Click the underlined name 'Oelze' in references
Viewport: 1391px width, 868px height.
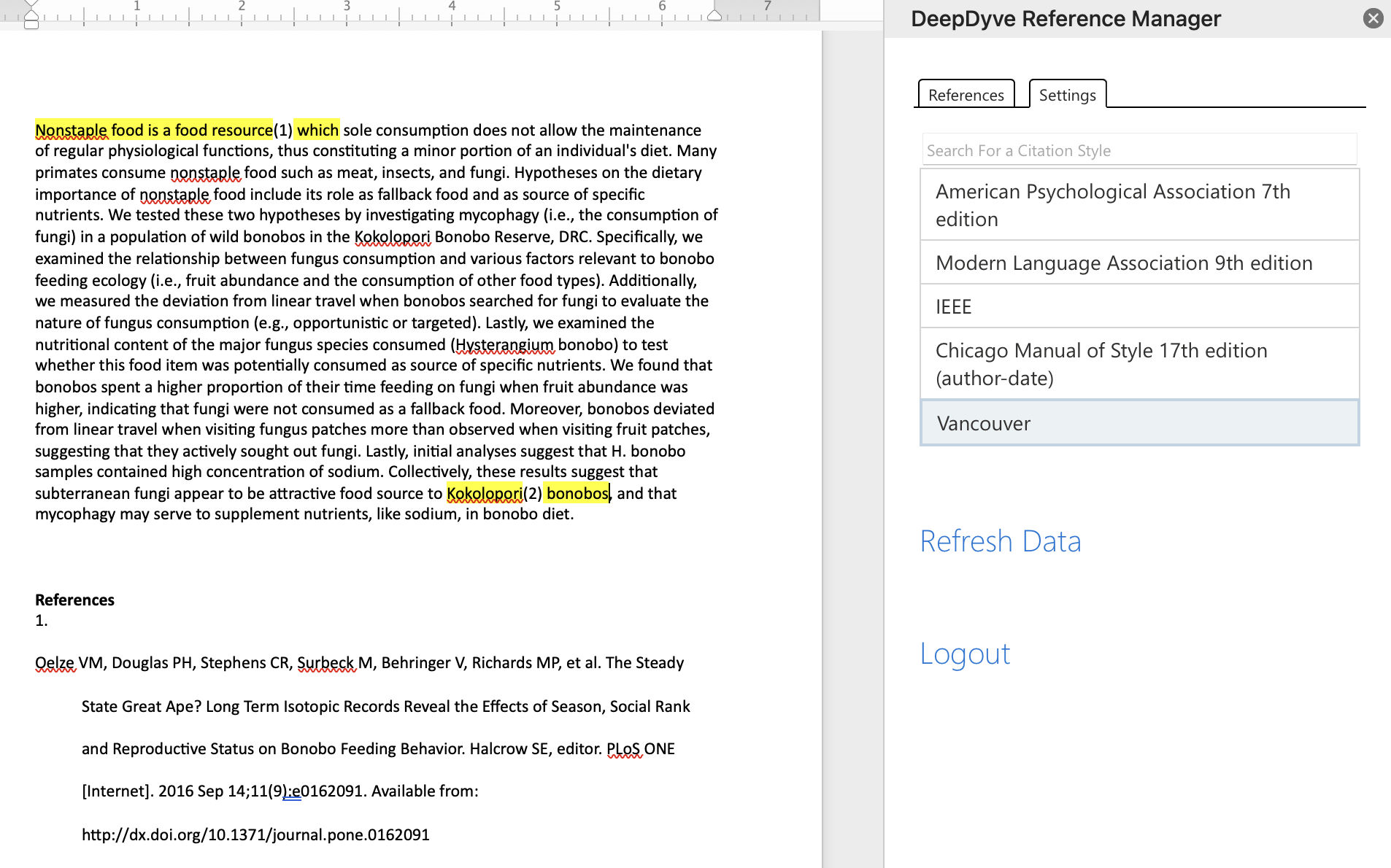tap(55, 663)
